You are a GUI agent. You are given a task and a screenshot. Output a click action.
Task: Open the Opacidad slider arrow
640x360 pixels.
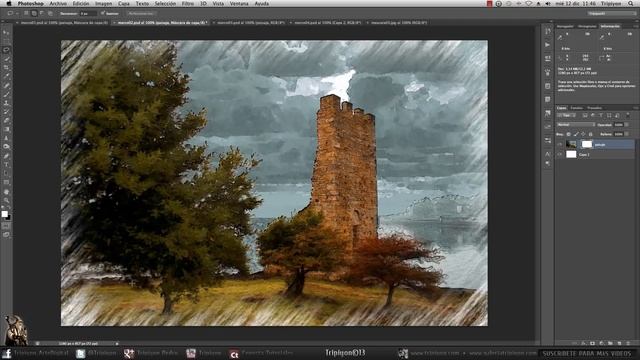tap(628, 124)
